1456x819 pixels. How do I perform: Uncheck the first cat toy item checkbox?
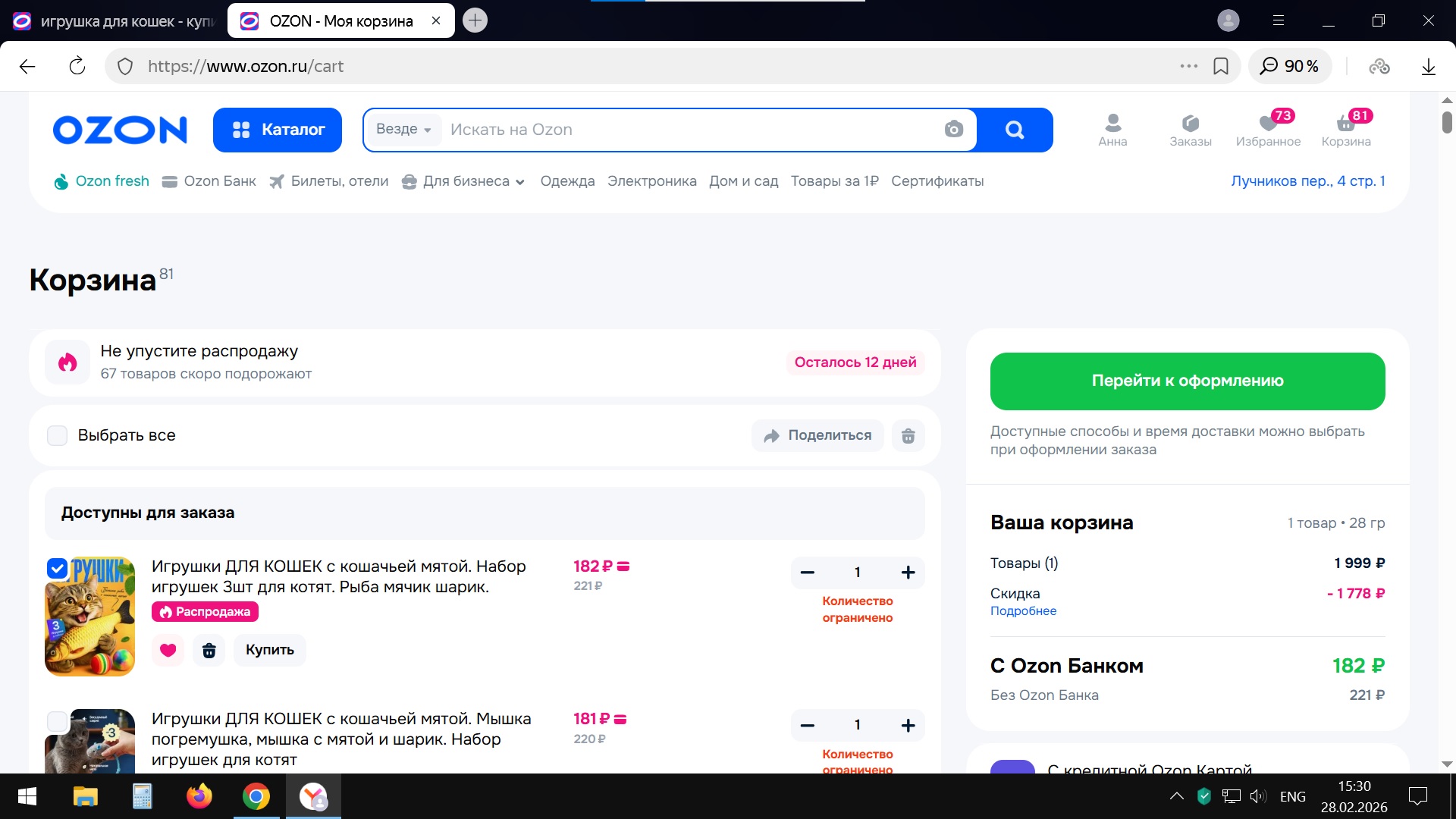pos(58,568)
